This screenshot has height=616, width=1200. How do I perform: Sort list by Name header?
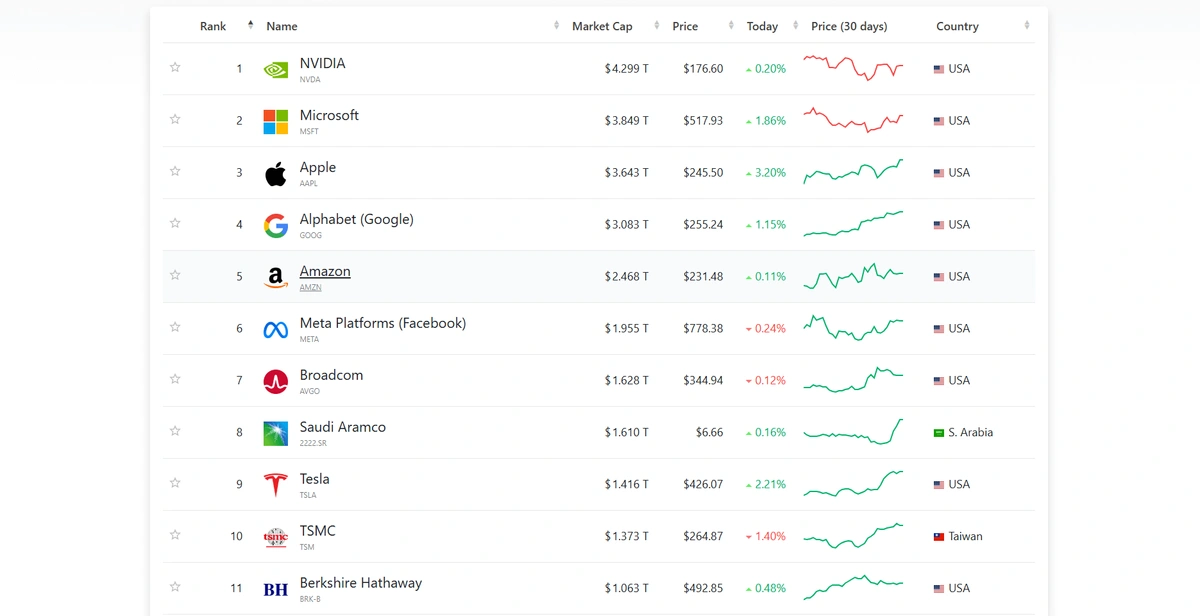click(282, 27)
